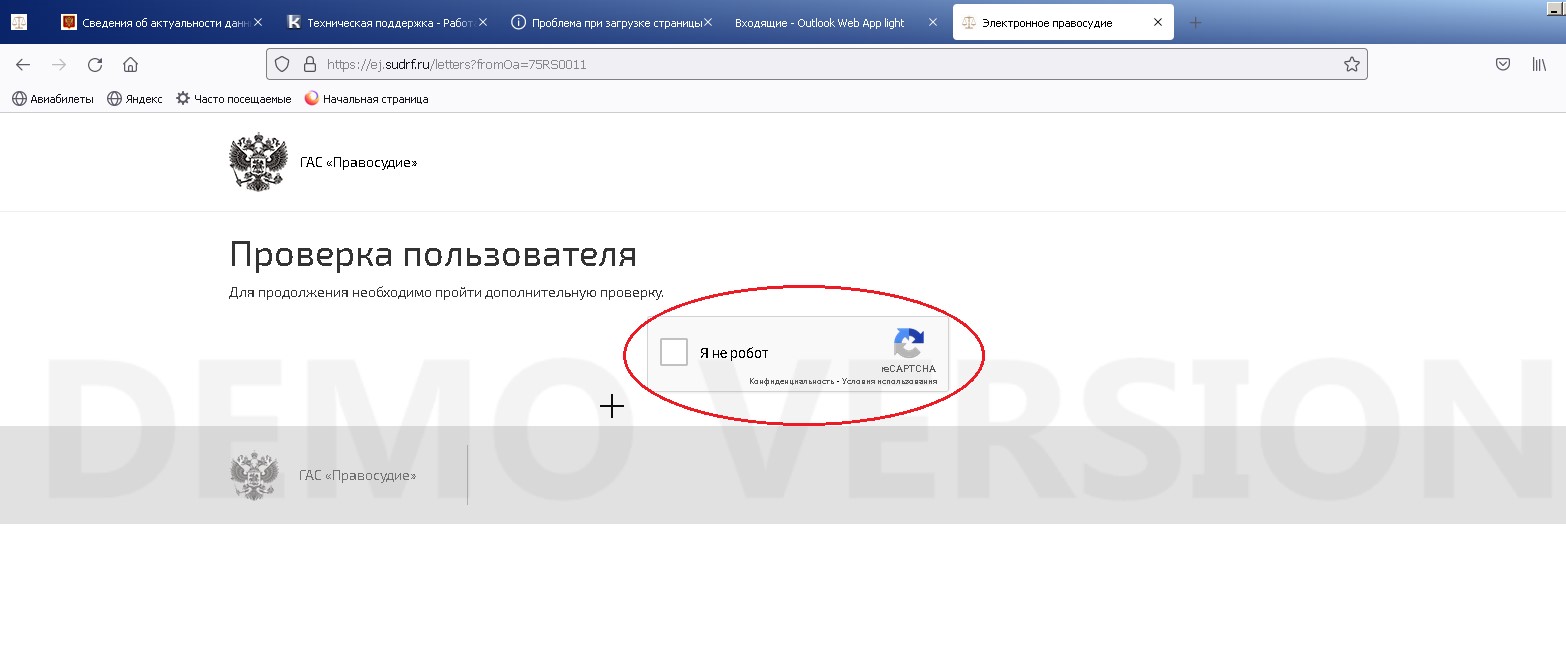This screenshot has height=662, width=1566.
Task: Open the Library sidebar icon
Action: click(1539, 65)
